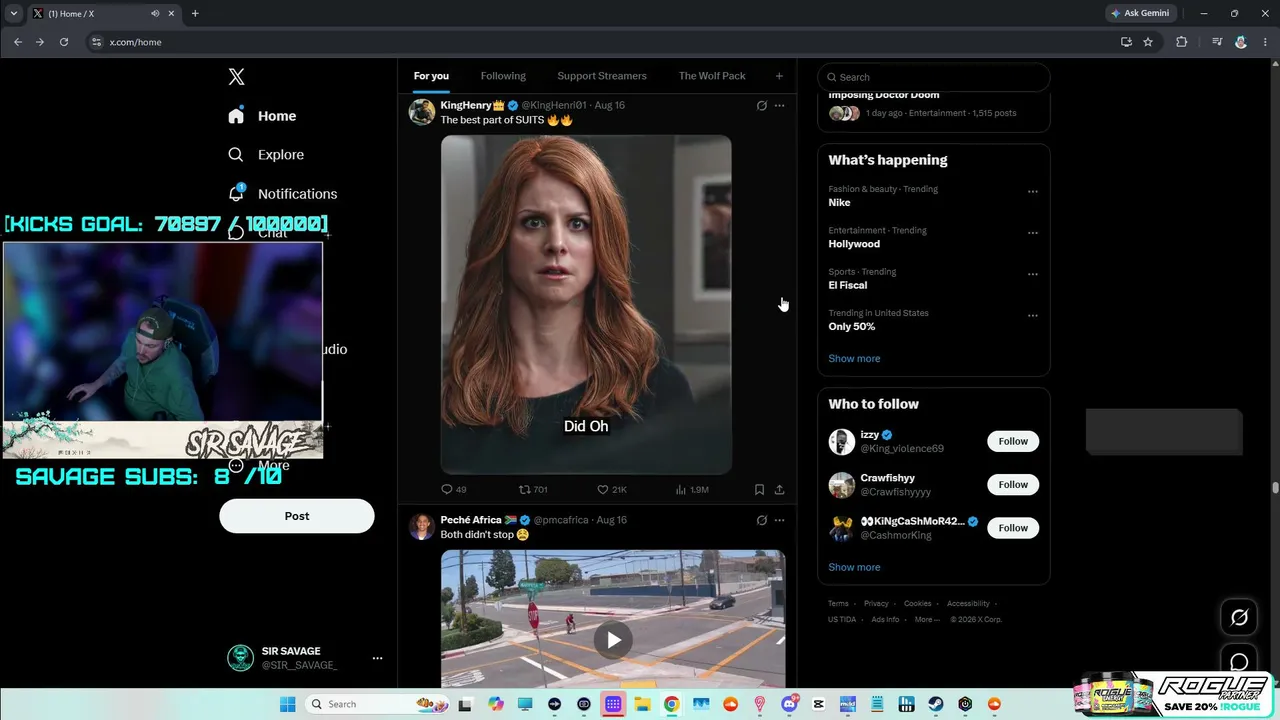This screenshot has height=720, width=1280.
Task: Like KingHenry's SUITS post
Action: (x=611, y=489)
